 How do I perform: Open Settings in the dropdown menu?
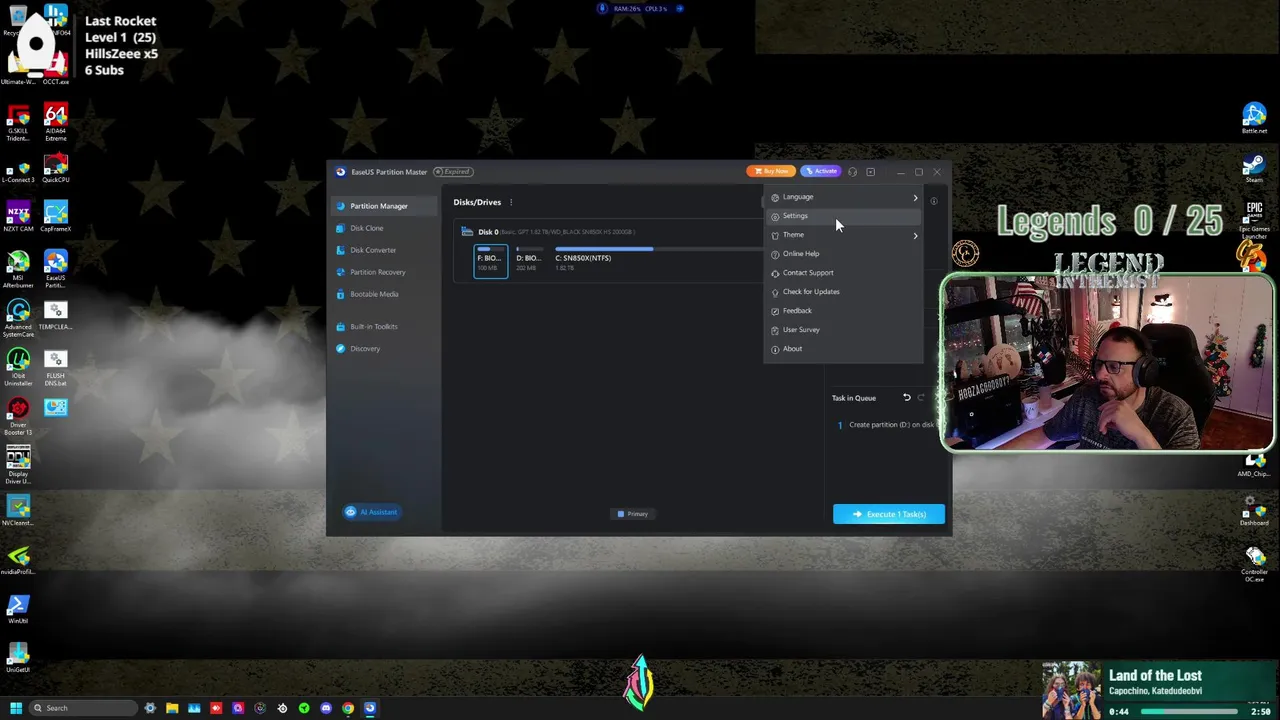point(842,216)
